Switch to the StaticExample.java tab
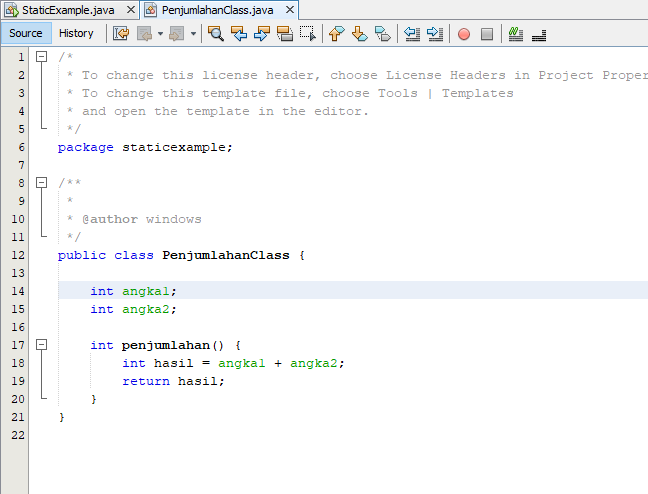This screenshot has height=494, width=648. pos(68,10)
